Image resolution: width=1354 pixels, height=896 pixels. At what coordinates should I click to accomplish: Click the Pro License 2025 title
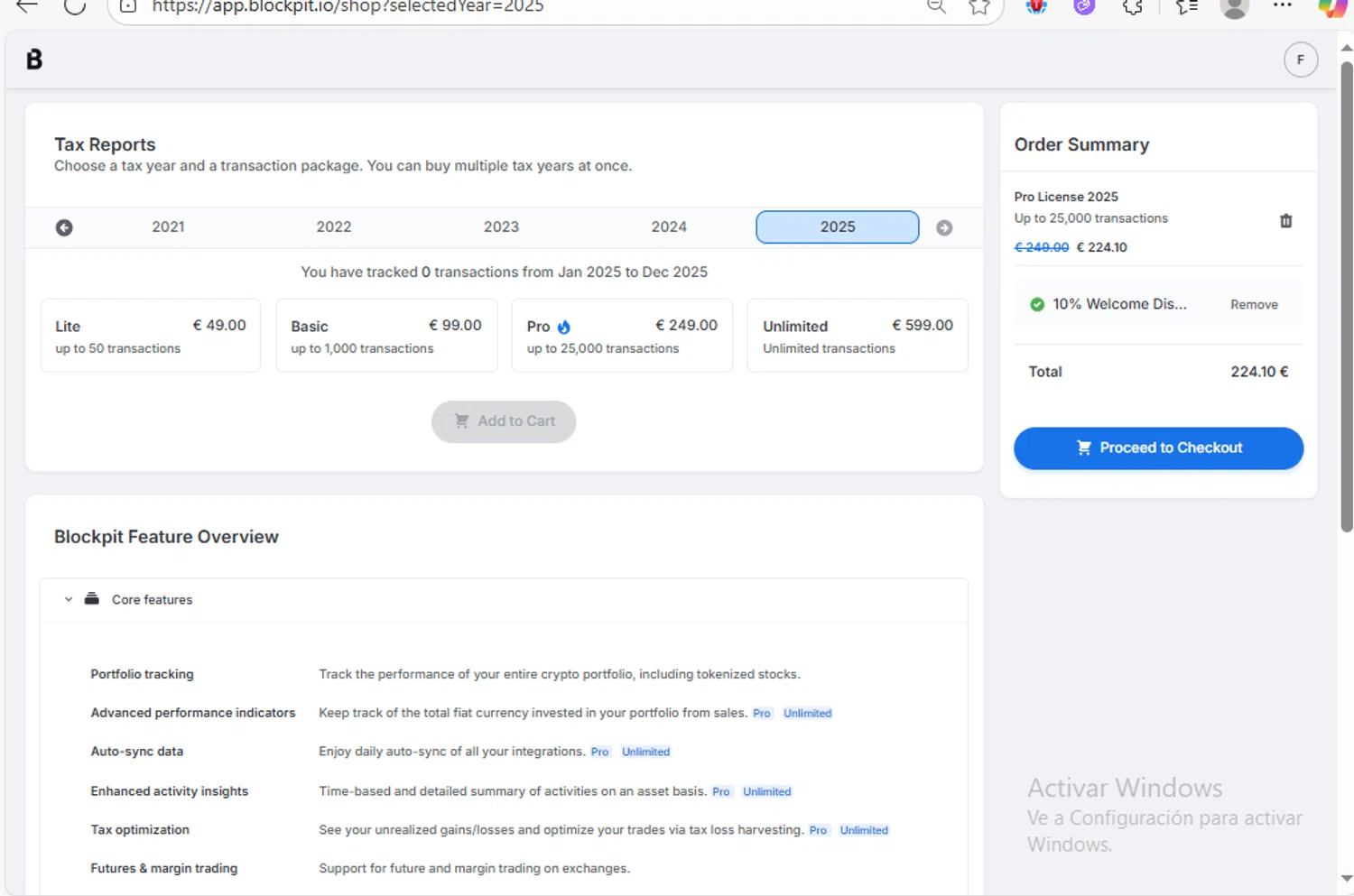1066,197
